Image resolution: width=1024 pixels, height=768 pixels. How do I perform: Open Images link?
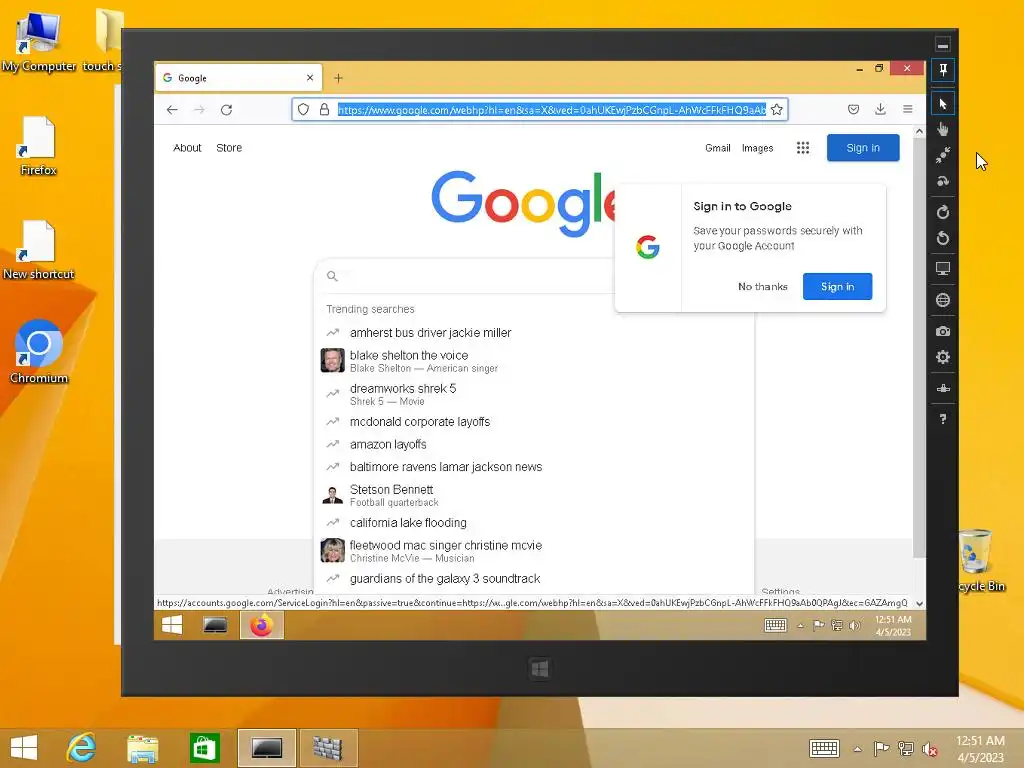(758, 148)
